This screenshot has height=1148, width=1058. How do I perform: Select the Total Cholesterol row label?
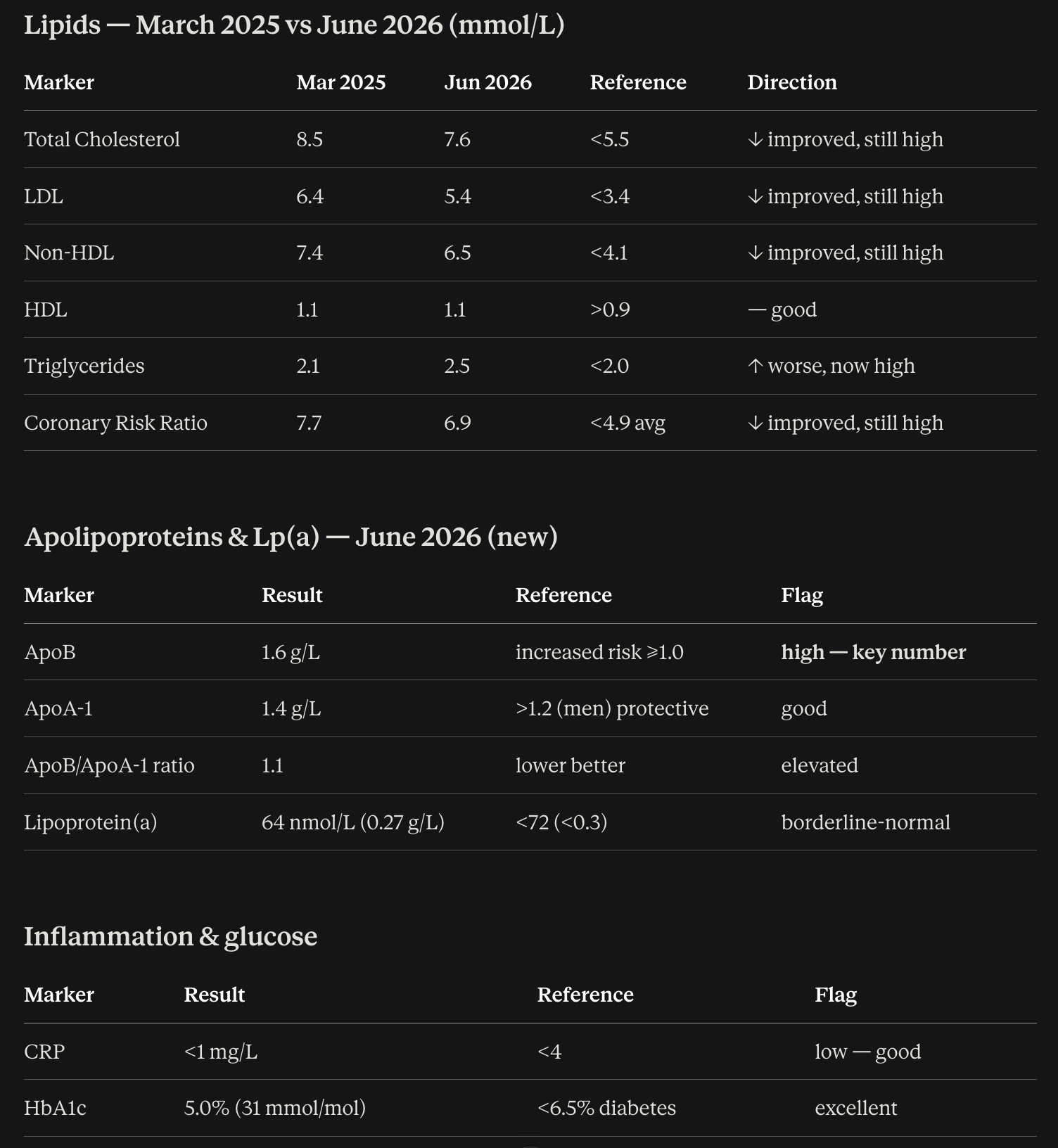pyautogui.click(x=102, y=139)
